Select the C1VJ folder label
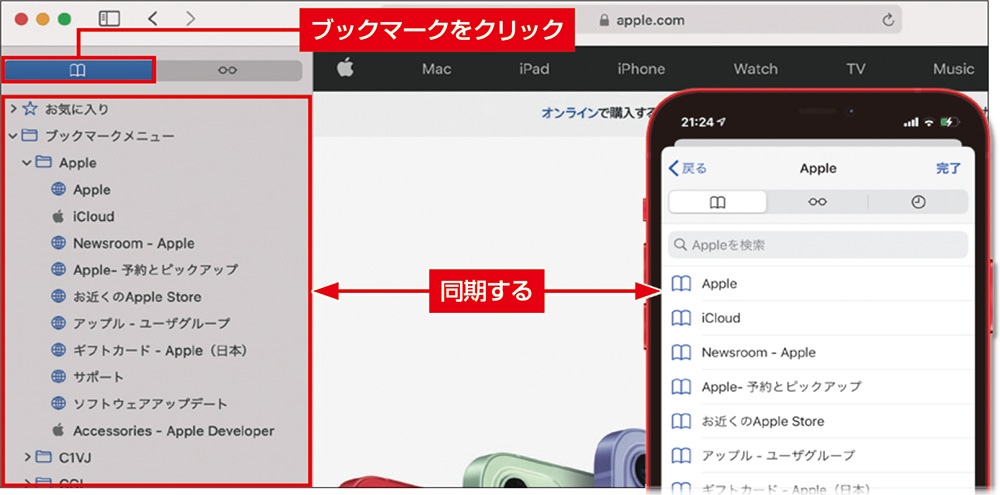Image resolution: width=1000 pixels, height=495 pixels. coord(75,457)
